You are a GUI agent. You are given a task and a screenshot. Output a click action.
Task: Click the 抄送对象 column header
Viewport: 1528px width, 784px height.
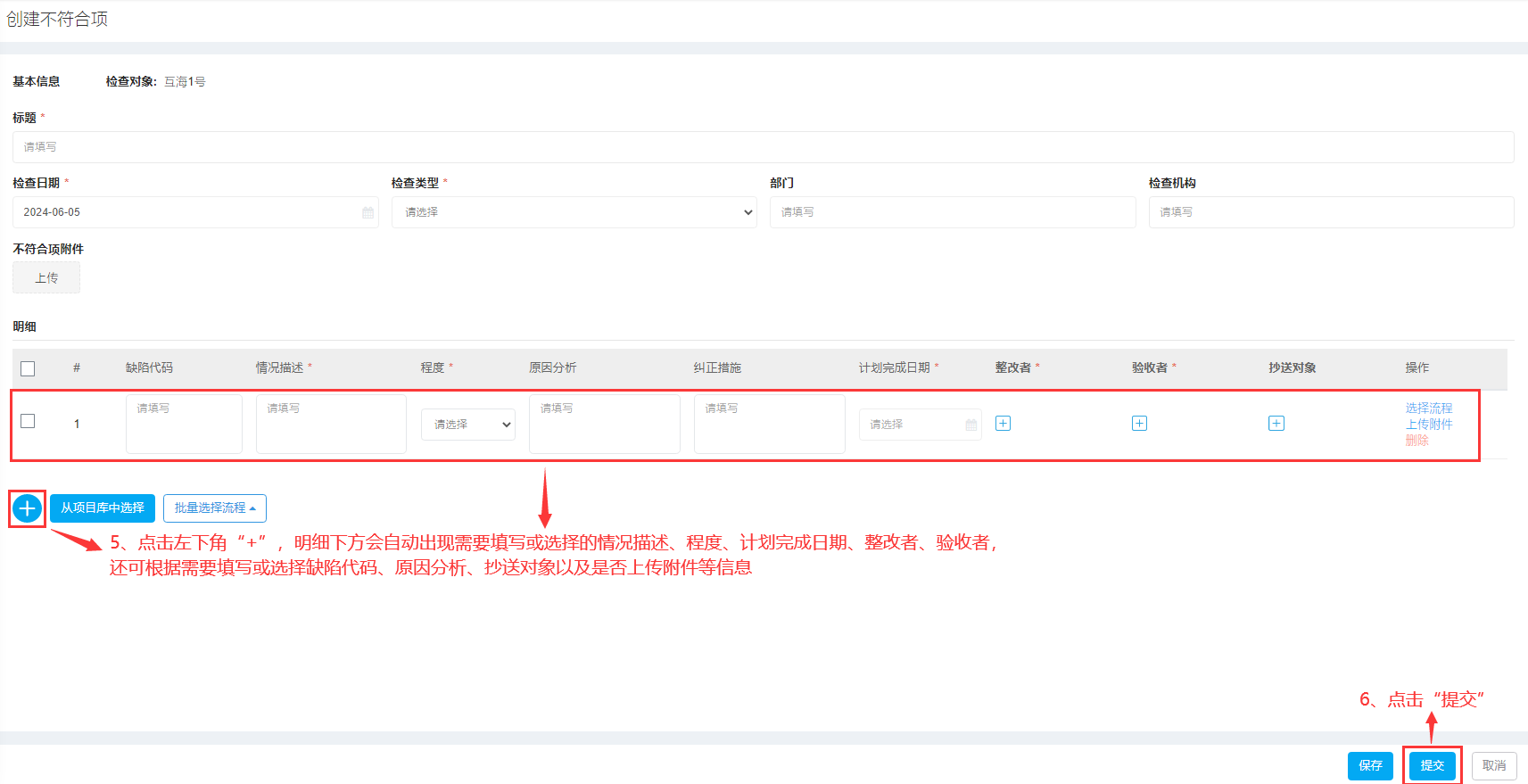coord(1293,367)
